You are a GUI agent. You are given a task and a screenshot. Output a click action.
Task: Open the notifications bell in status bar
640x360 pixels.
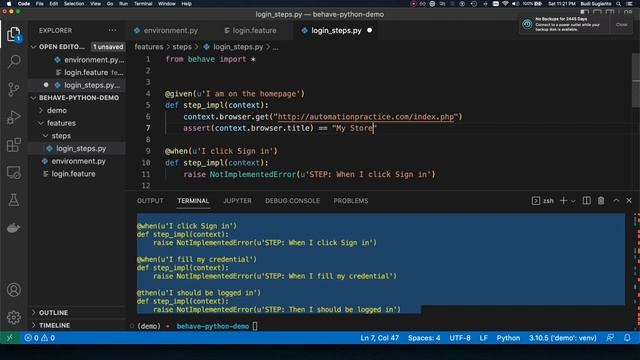click(627, 338)
